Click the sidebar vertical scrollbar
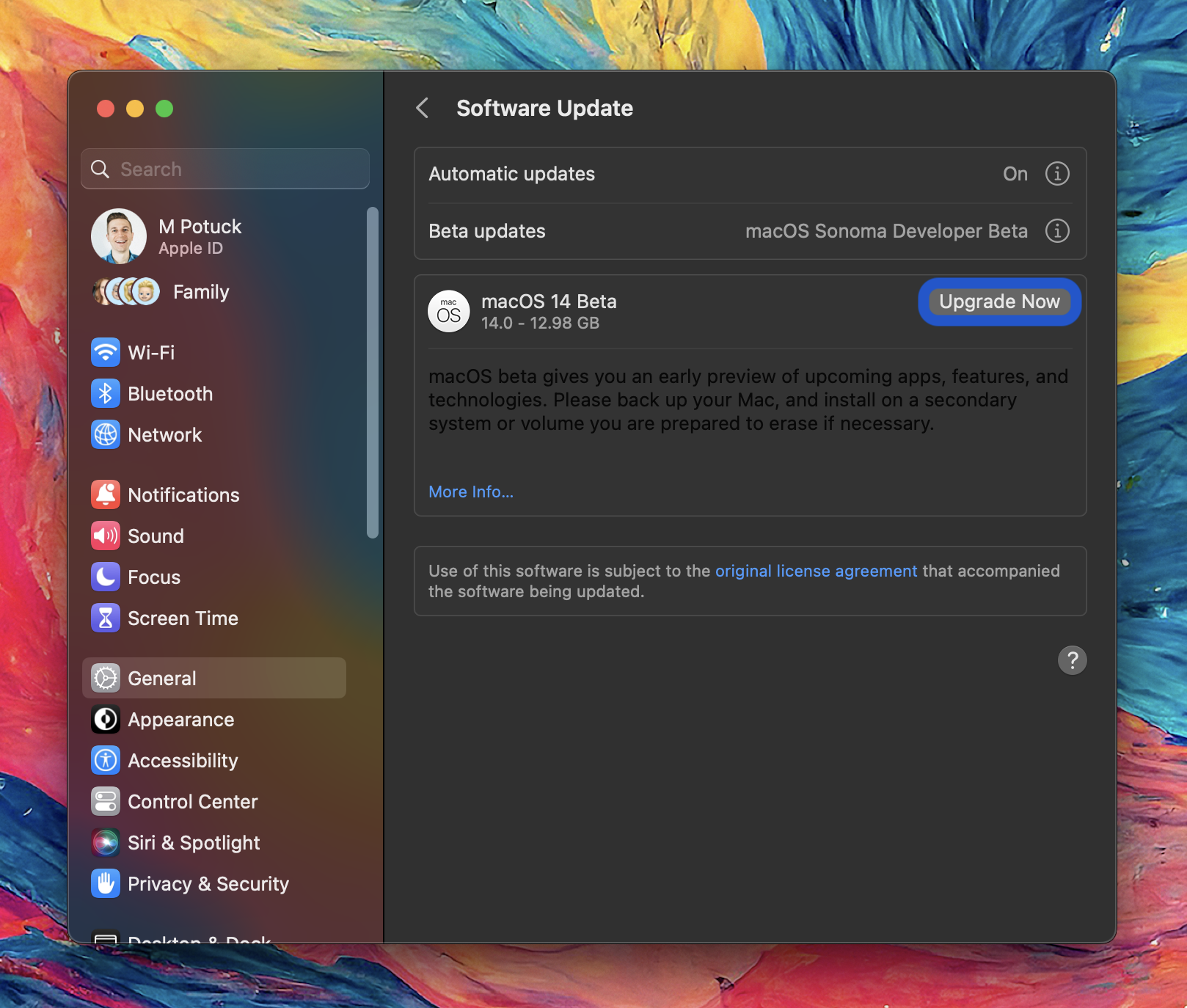Viewport: 1187px width, 1008px height. pyautogui.click(x=373, y=373)
